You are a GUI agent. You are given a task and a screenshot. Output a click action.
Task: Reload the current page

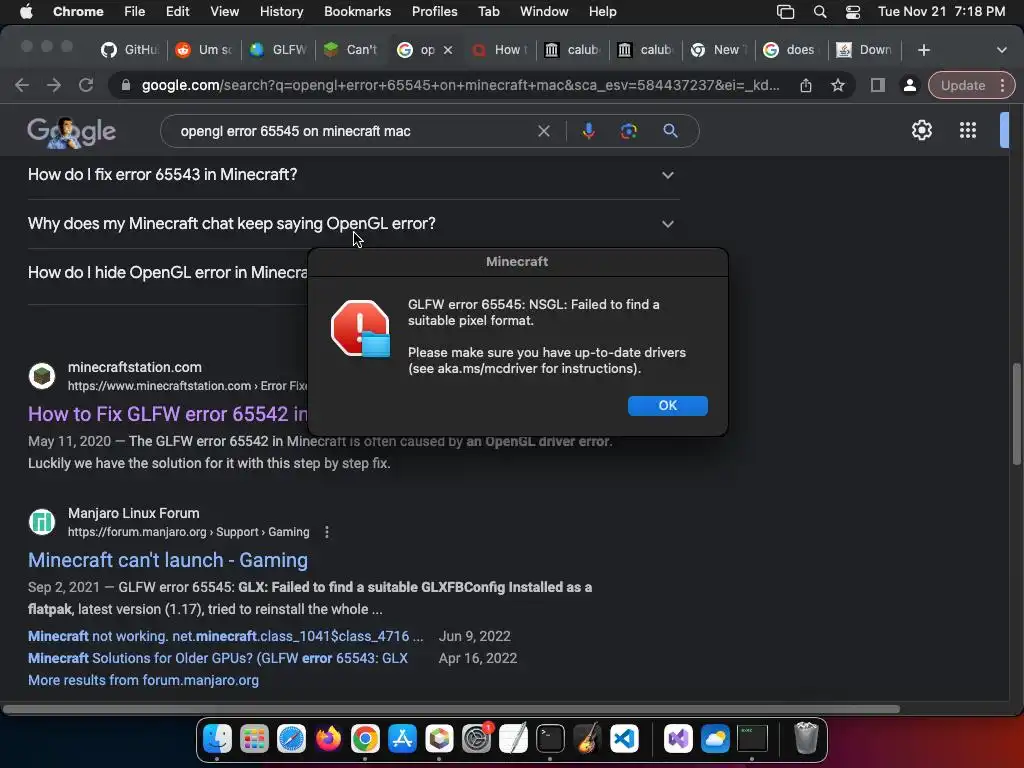click(x=86, y=85)
